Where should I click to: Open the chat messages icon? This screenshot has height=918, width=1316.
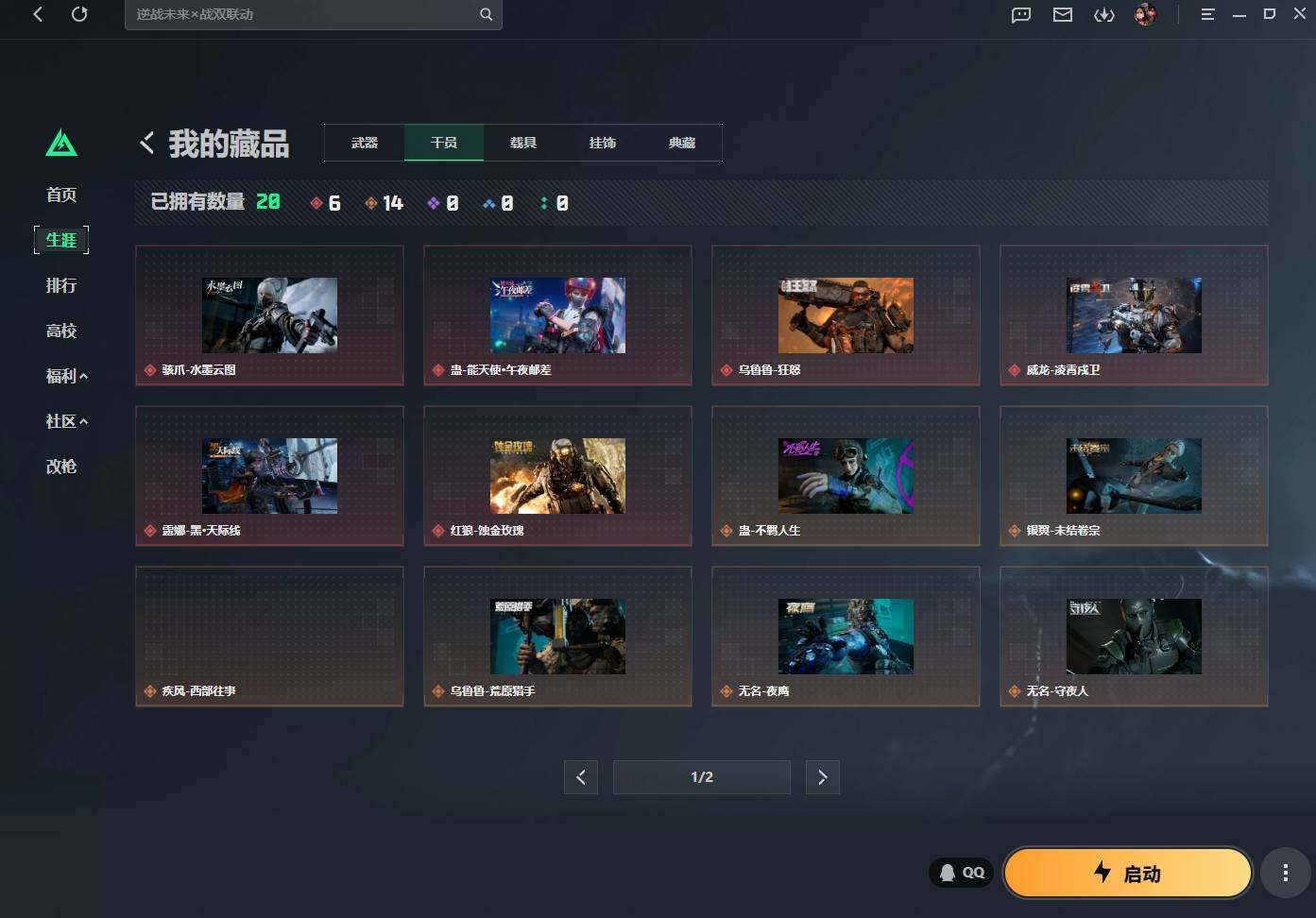click(x=1021, y=14)
